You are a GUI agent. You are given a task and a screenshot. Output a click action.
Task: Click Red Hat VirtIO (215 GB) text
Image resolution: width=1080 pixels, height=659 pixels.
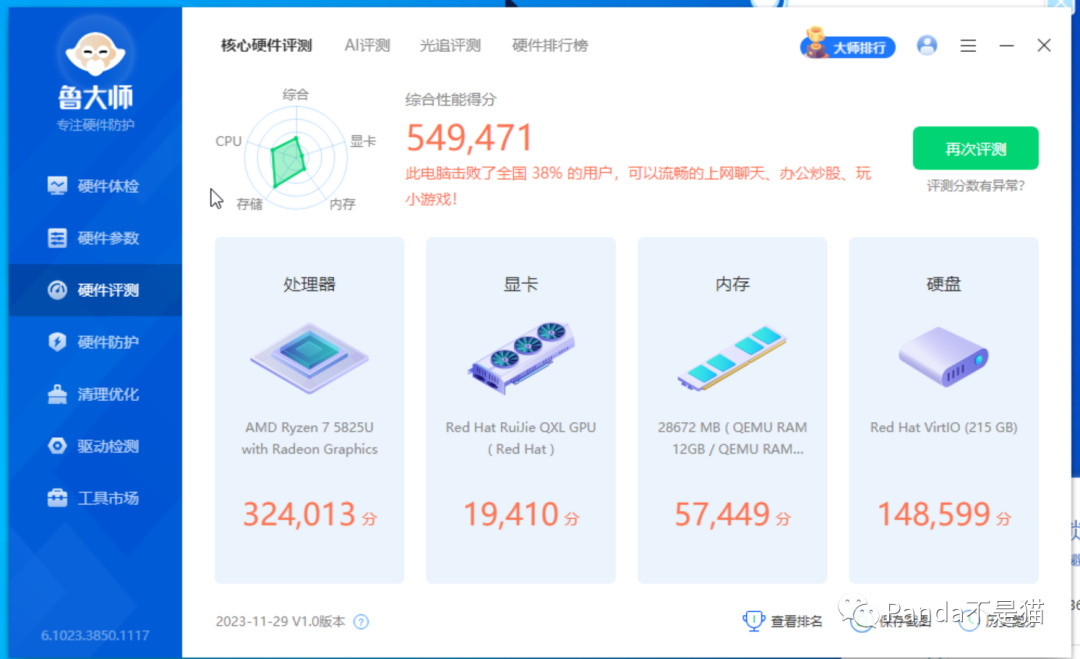point(943,428)
